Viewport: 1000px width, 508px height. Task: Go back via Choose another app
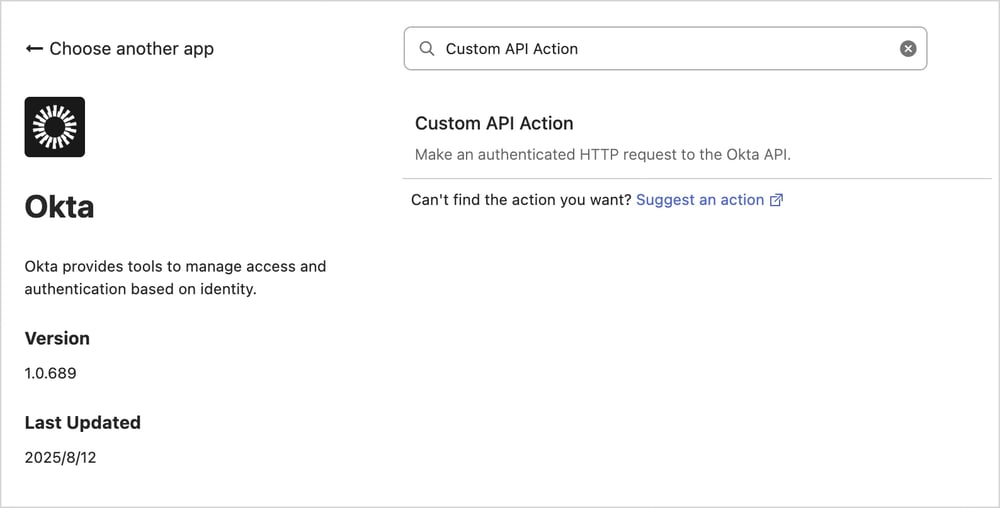tap(119, 49)
